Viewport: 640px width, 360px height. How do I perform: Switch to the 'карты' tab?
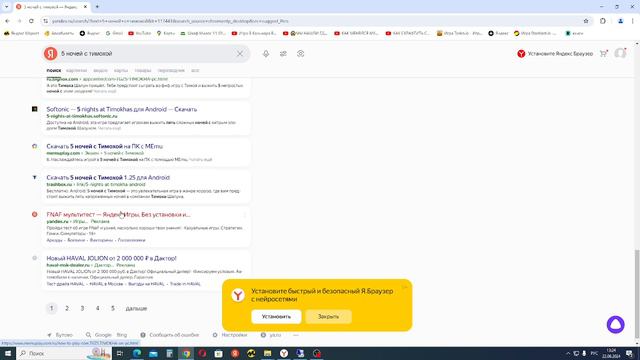[x=121, y=70]
